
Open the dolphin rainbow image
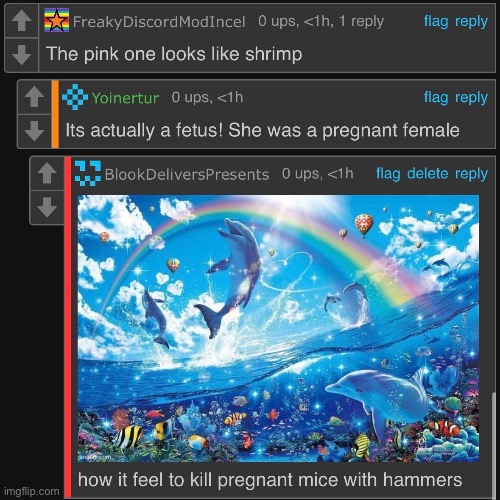278,328
